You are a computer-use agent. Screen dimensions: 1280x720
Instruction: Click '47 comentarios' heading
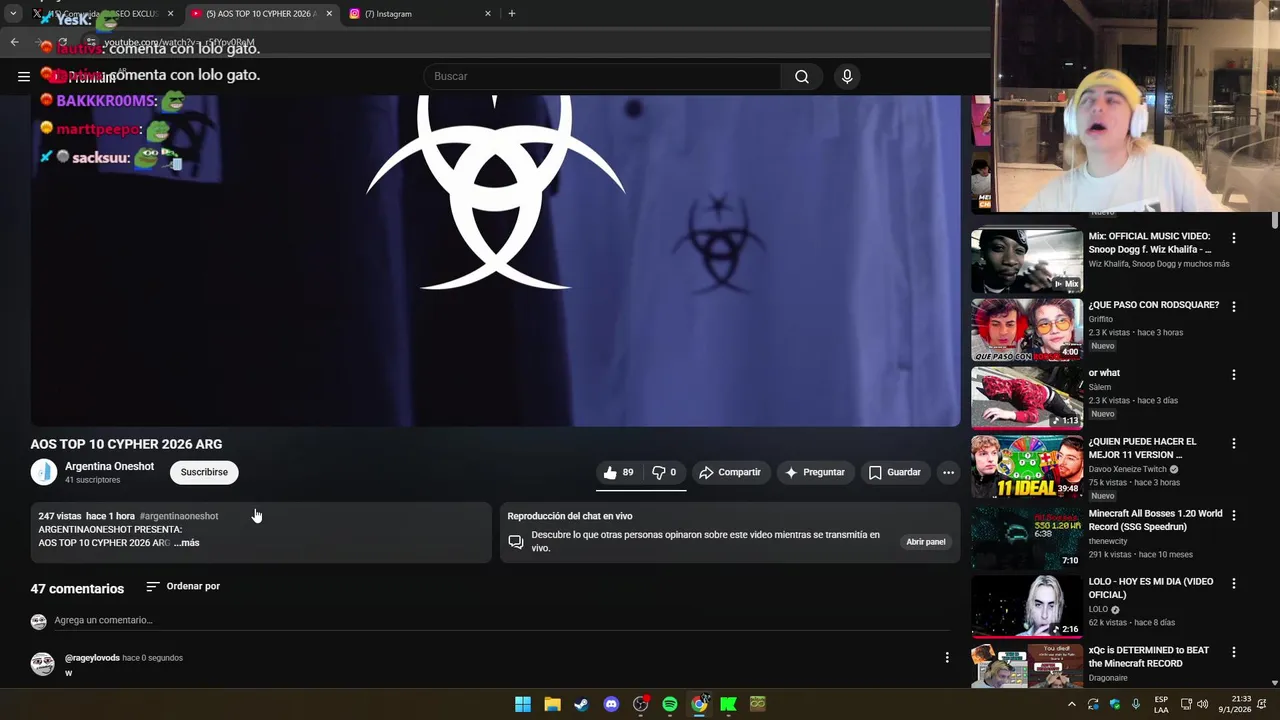(77, 589)
